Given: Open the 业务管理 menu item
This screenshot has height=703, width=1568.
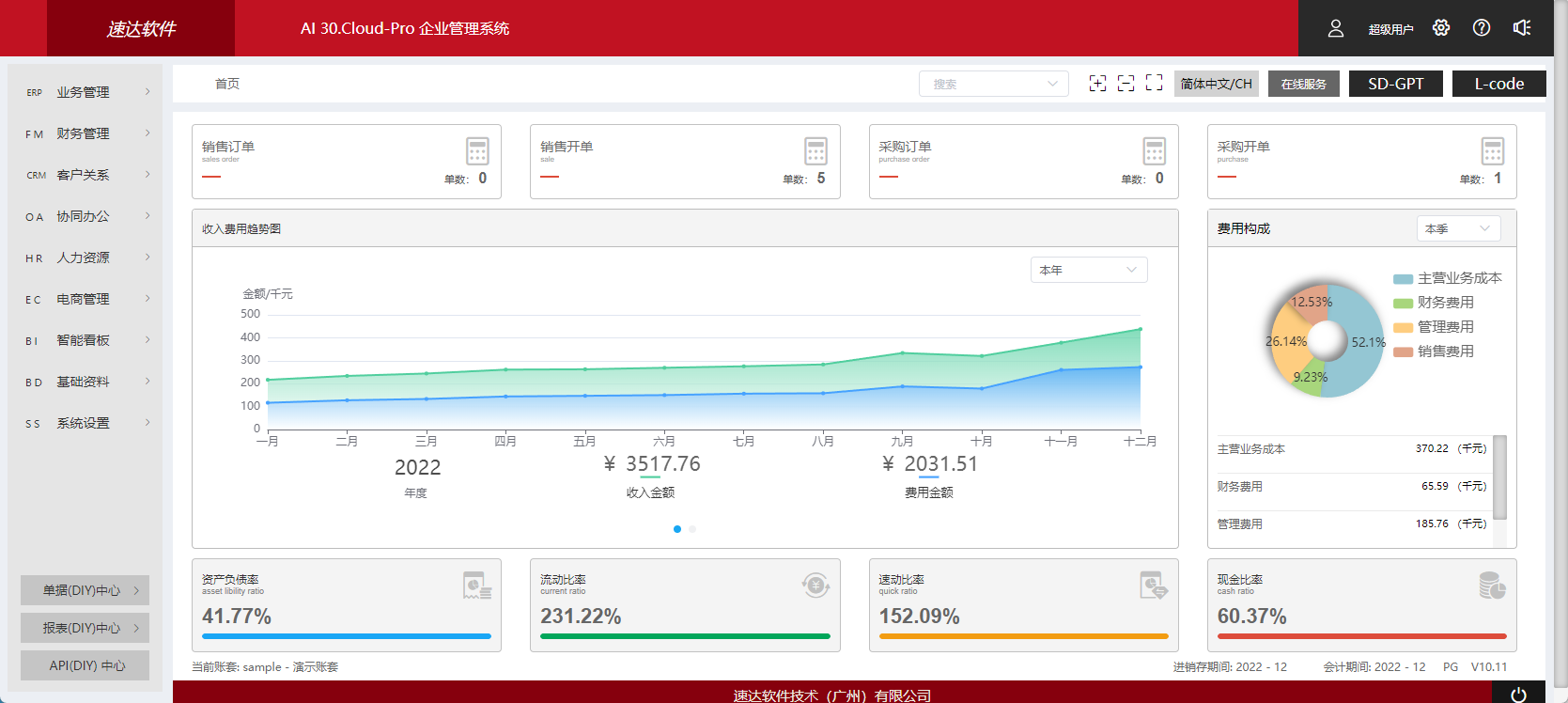Looking at the screenshot, I should point(86,92).
